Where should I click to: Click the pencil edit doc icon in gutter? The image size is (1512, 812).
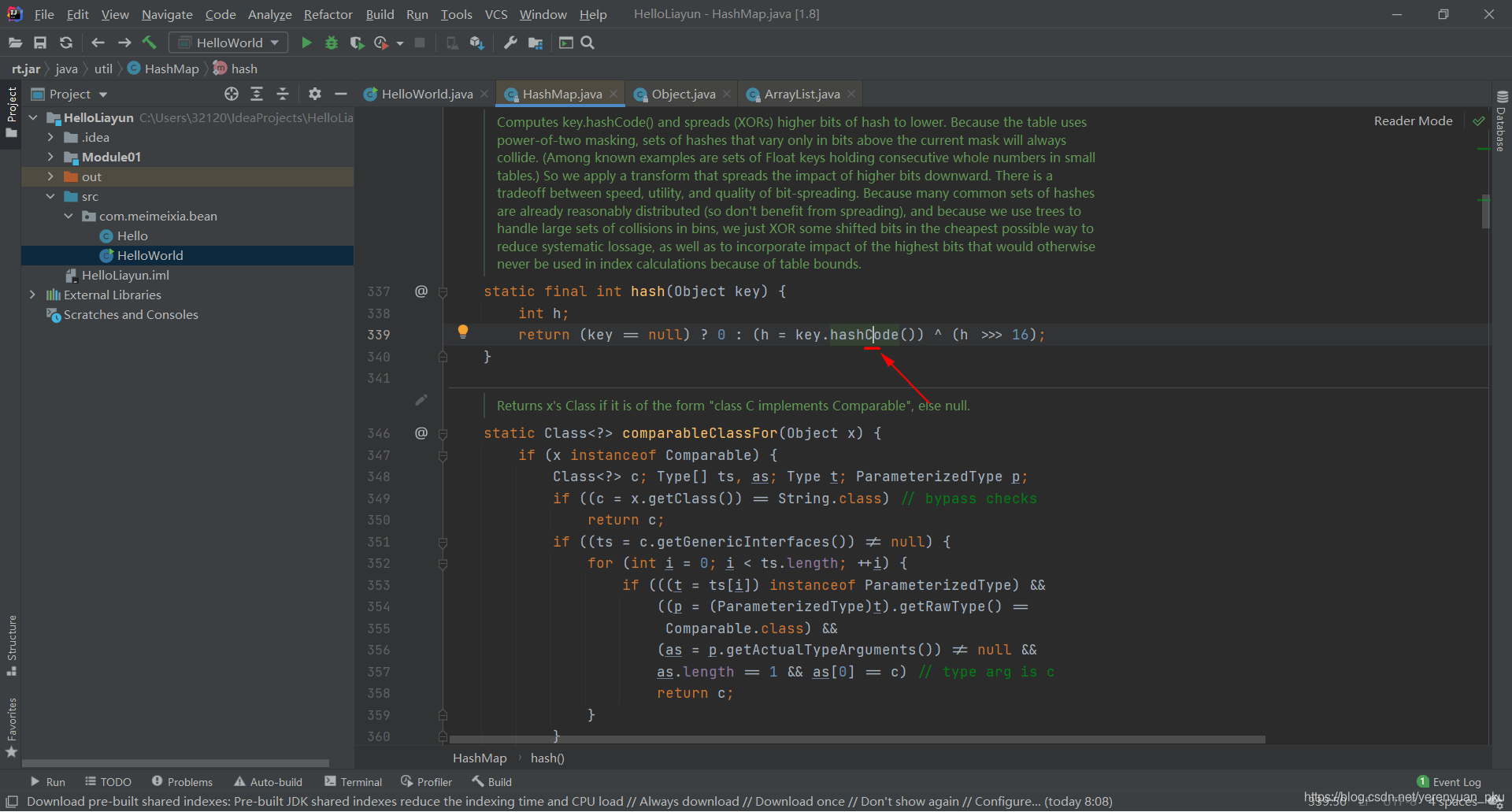click(421, 400)
